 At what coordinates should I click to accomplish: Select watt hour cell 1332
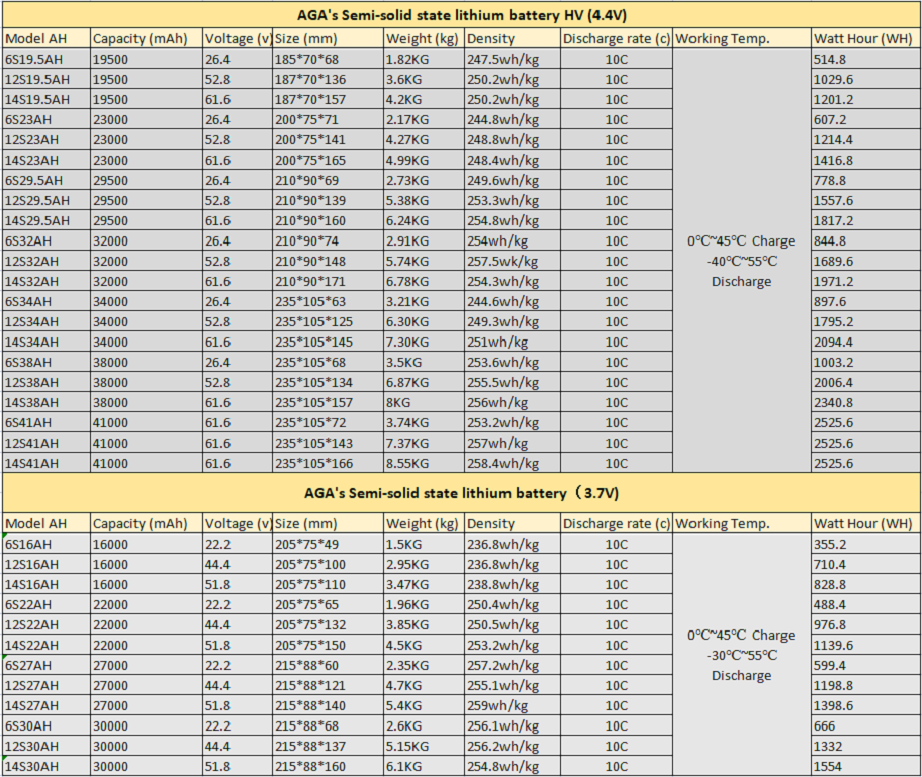(x=866, y=746)
